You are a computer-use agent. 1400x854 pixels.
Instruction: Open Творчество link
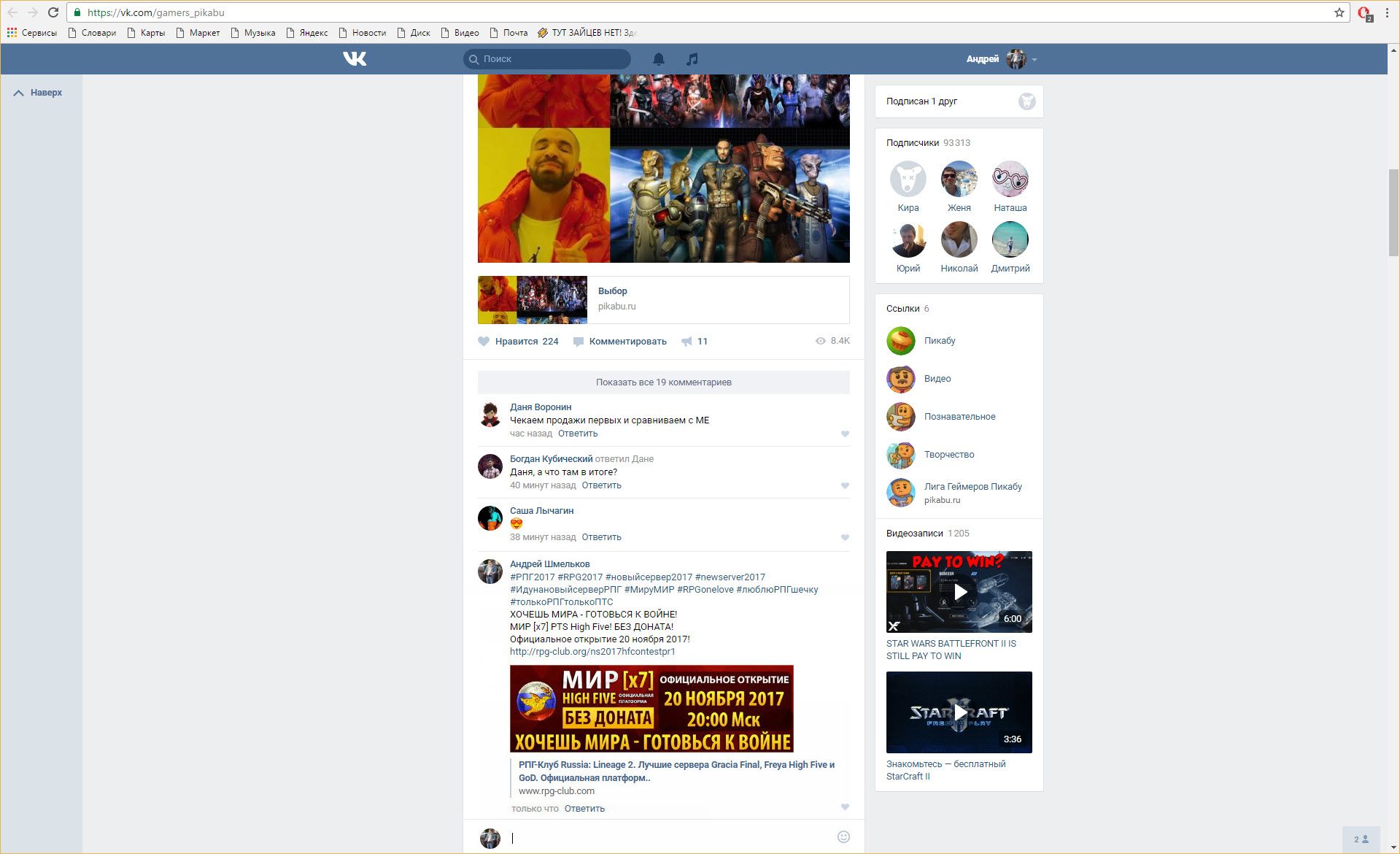click(949, 454)
